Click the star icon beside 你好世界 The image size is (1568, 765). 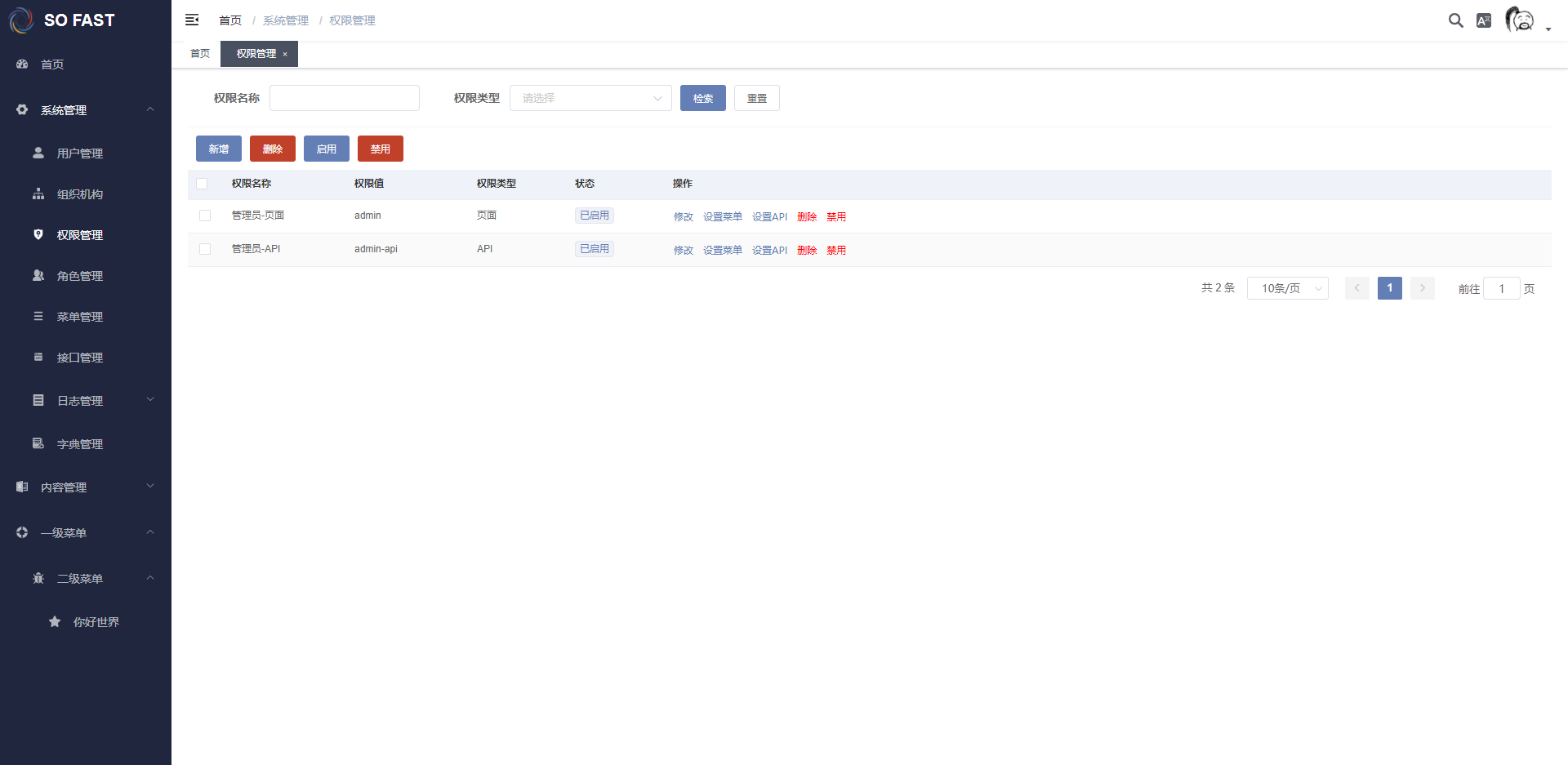[55, 621]
